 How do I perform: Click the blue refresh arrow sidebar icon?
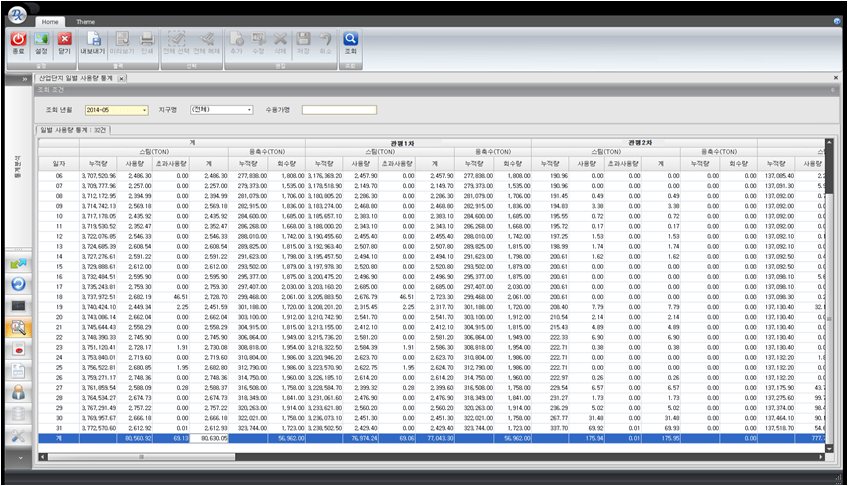(18, 284)
